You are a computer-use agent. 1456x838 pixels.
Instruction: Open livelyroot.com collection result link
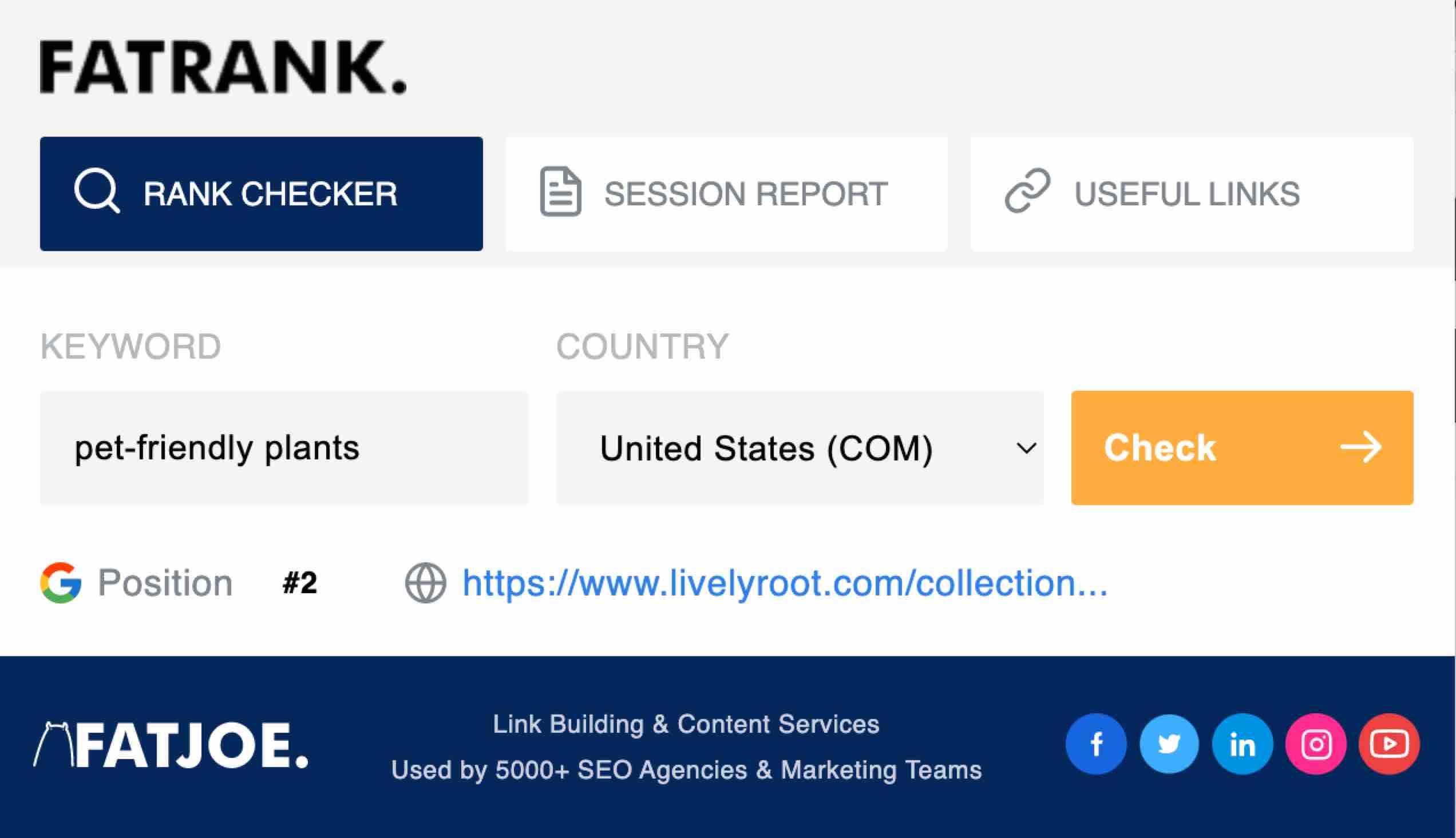pos(784,582)
